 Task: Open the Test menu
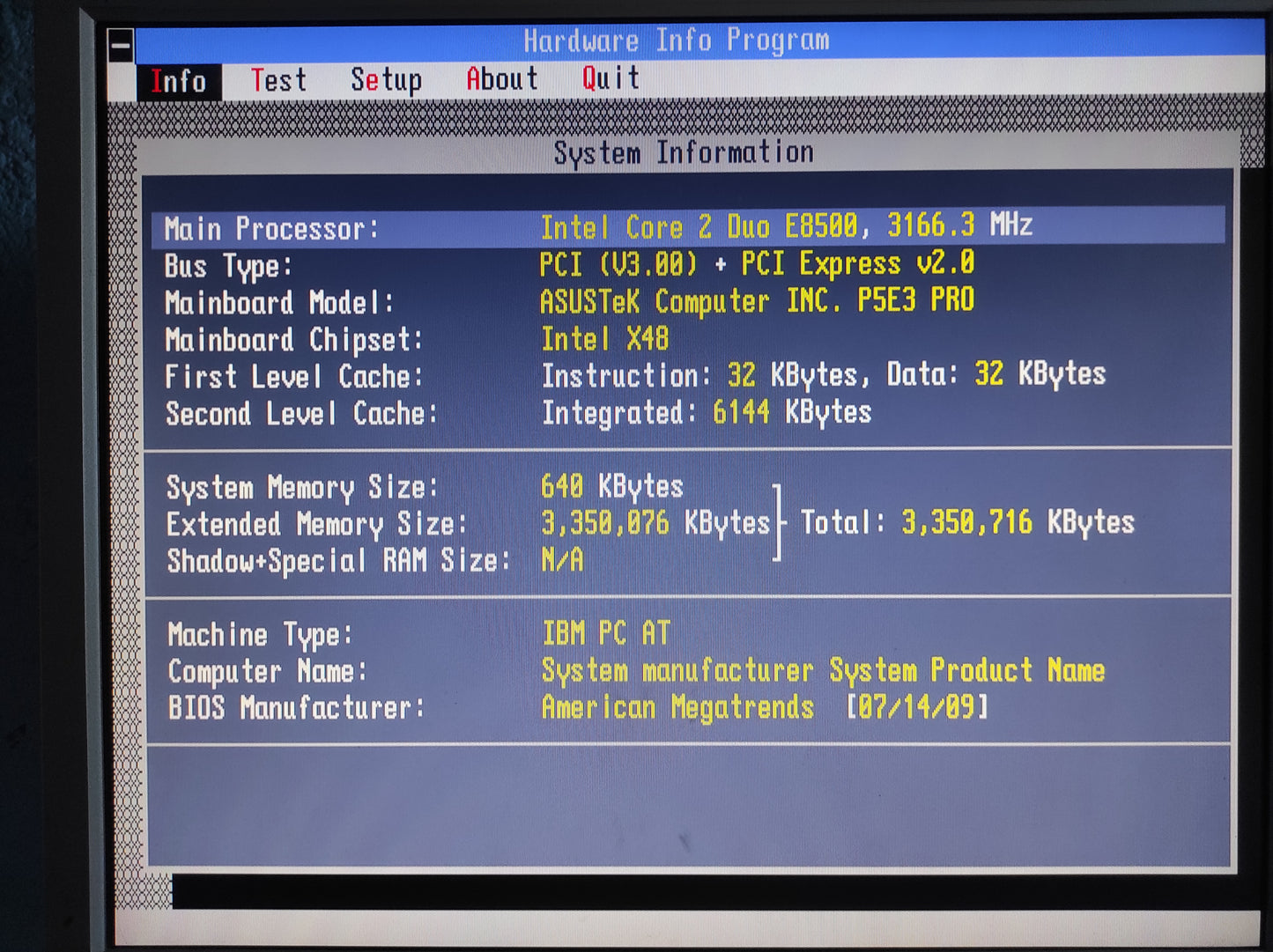[x=278, y=81]
